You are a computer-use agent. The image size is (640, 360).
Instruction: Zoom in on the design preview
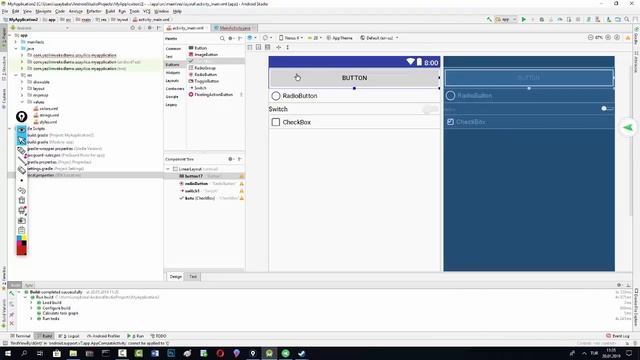click(x=608, y=38)
